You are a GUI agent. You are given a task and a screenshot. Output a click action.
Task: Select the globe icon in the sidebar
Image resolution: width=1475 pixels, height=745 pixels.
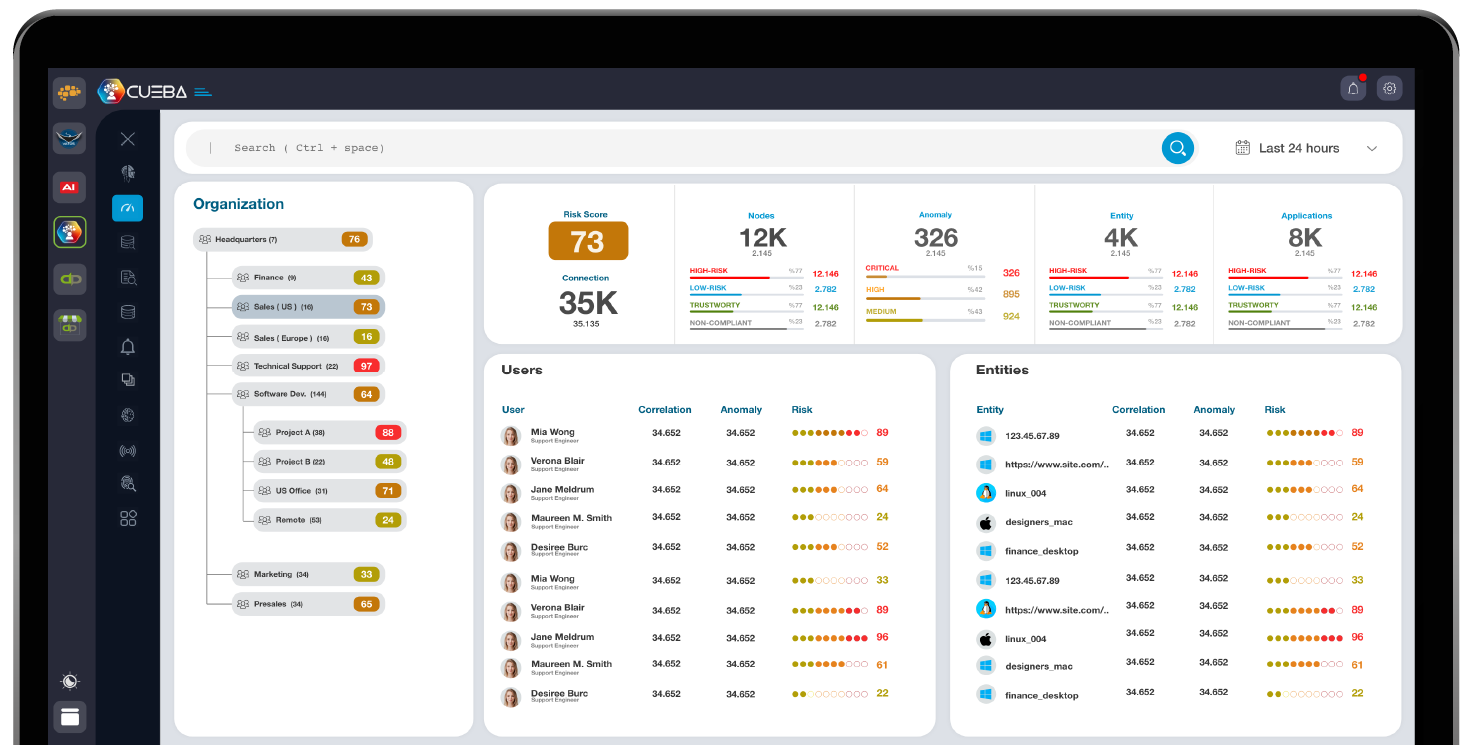pyautogui.click(x=127, y=415)
